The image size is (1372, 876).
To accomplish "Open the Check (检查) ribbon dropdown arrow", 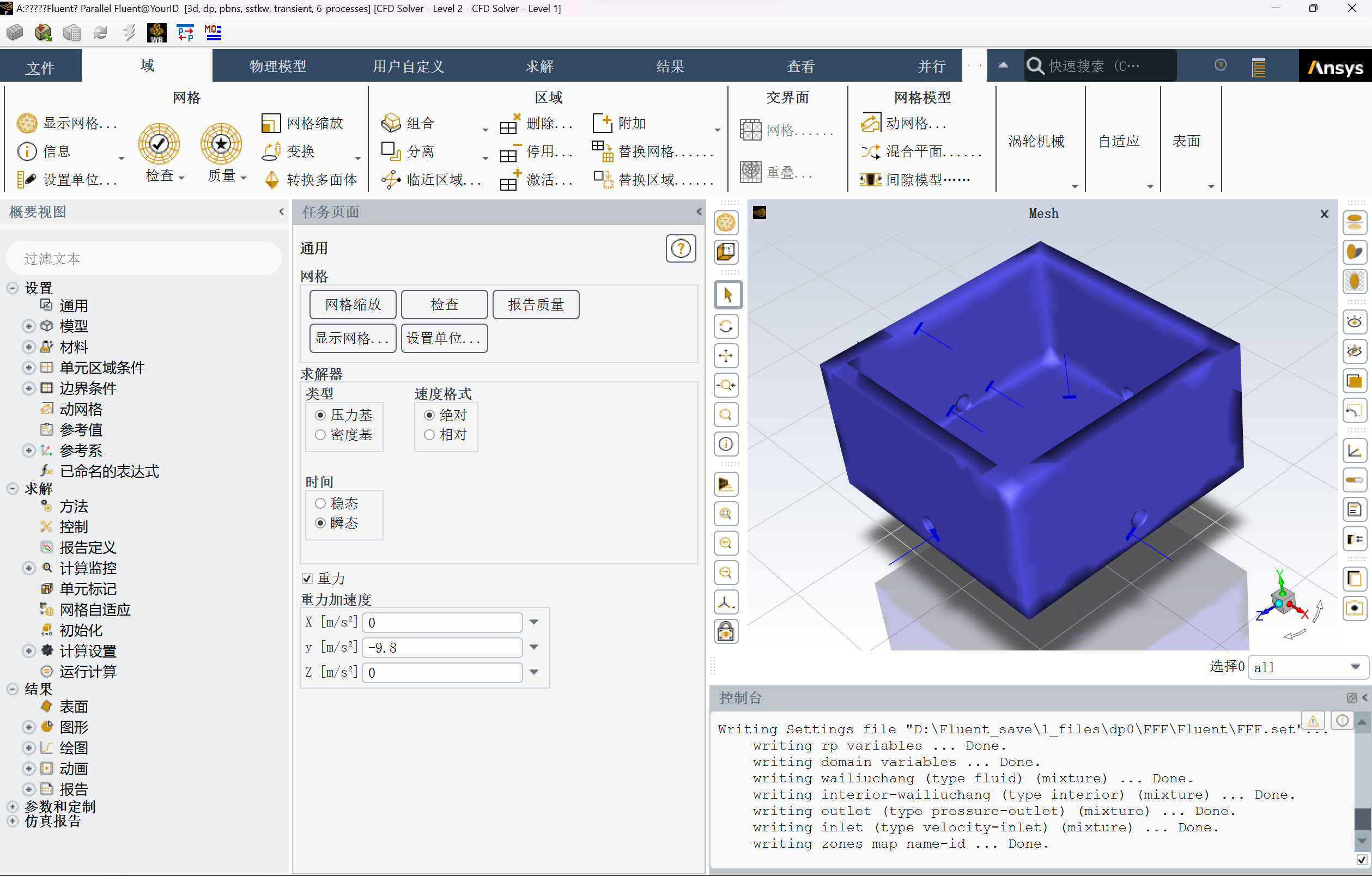I will point(182,178).
